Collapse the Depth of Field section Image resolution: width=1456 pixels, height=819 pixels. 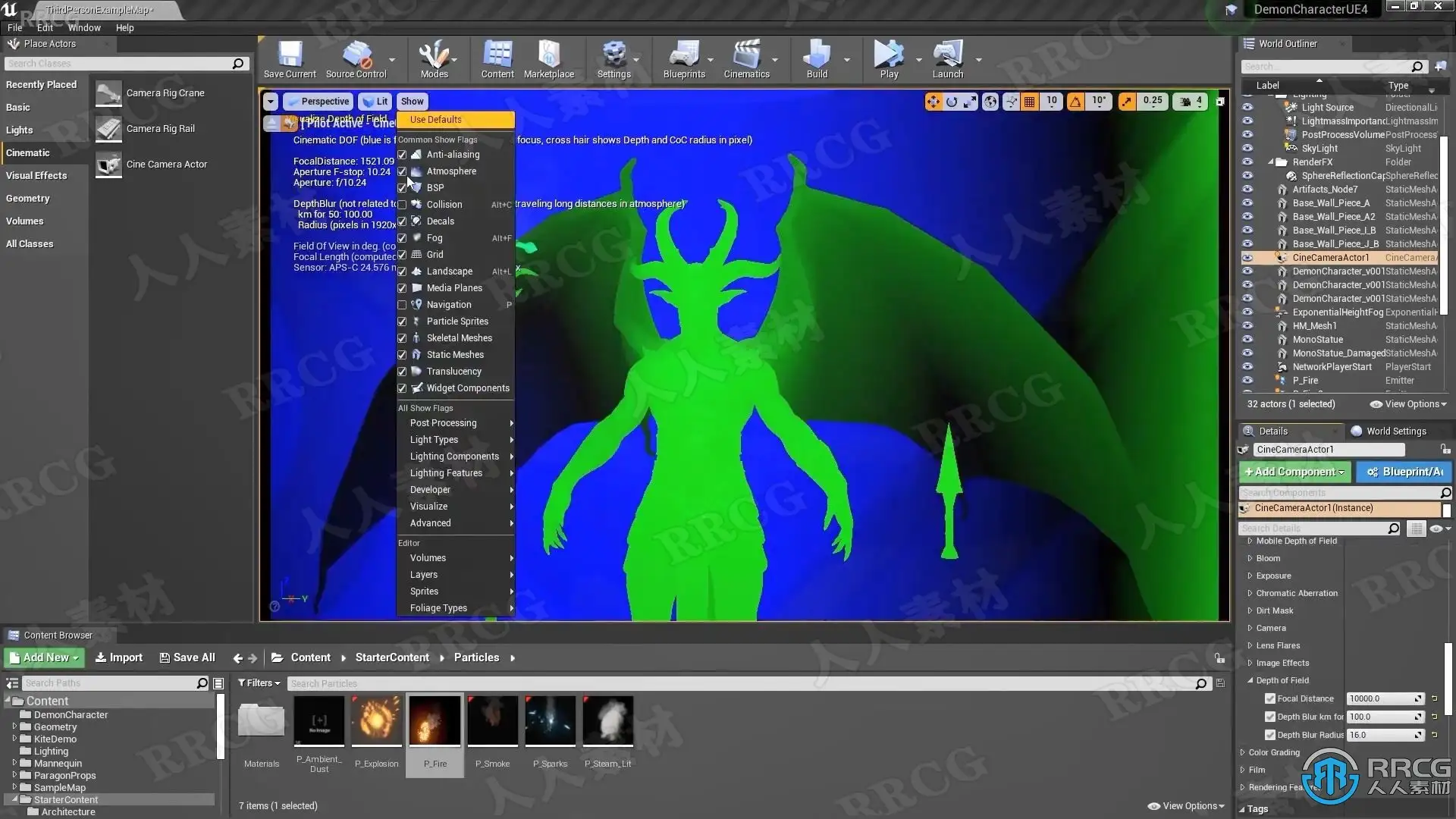(x=1250, y=680)
